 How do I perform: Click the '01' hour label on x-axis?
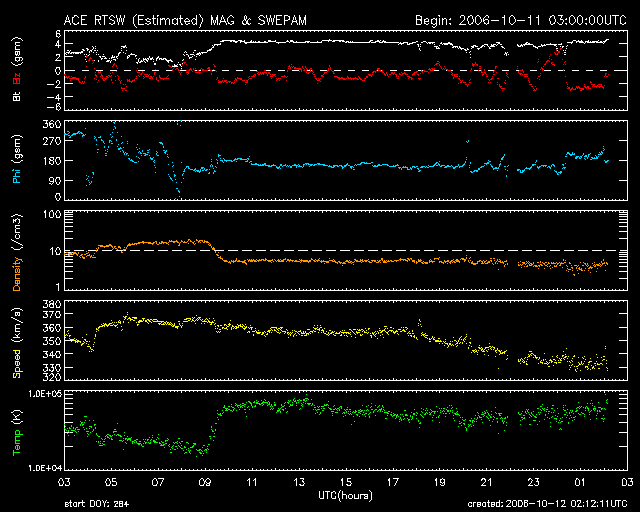pyautogui.click(x=580, y=482)
